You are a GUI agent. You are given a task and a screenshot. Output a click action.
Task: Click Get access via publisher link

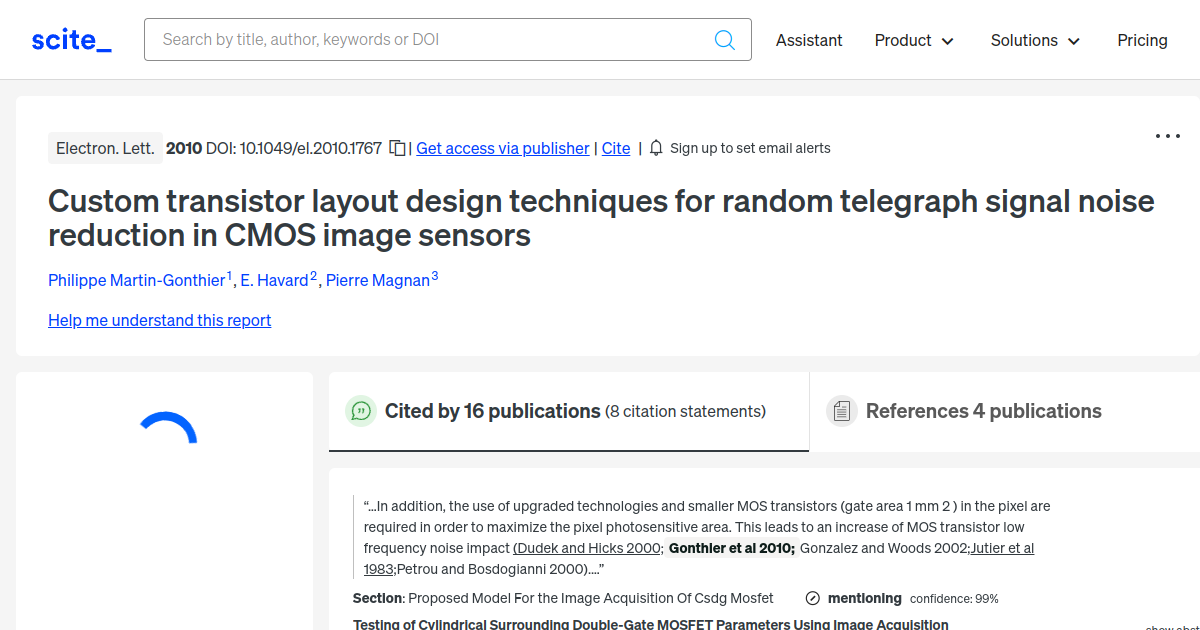click(502, 148)
